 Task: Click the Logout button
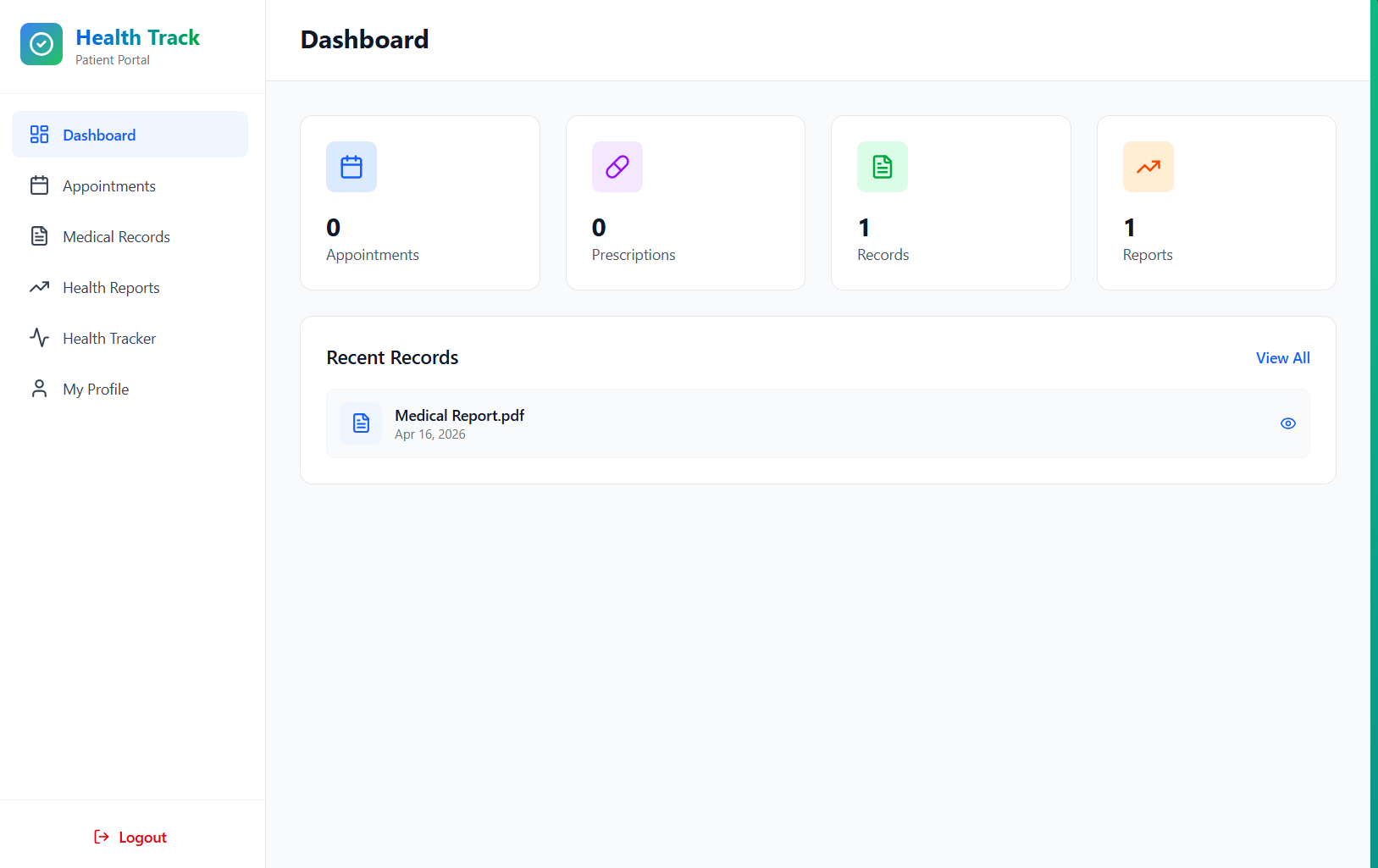click(142, 837)
